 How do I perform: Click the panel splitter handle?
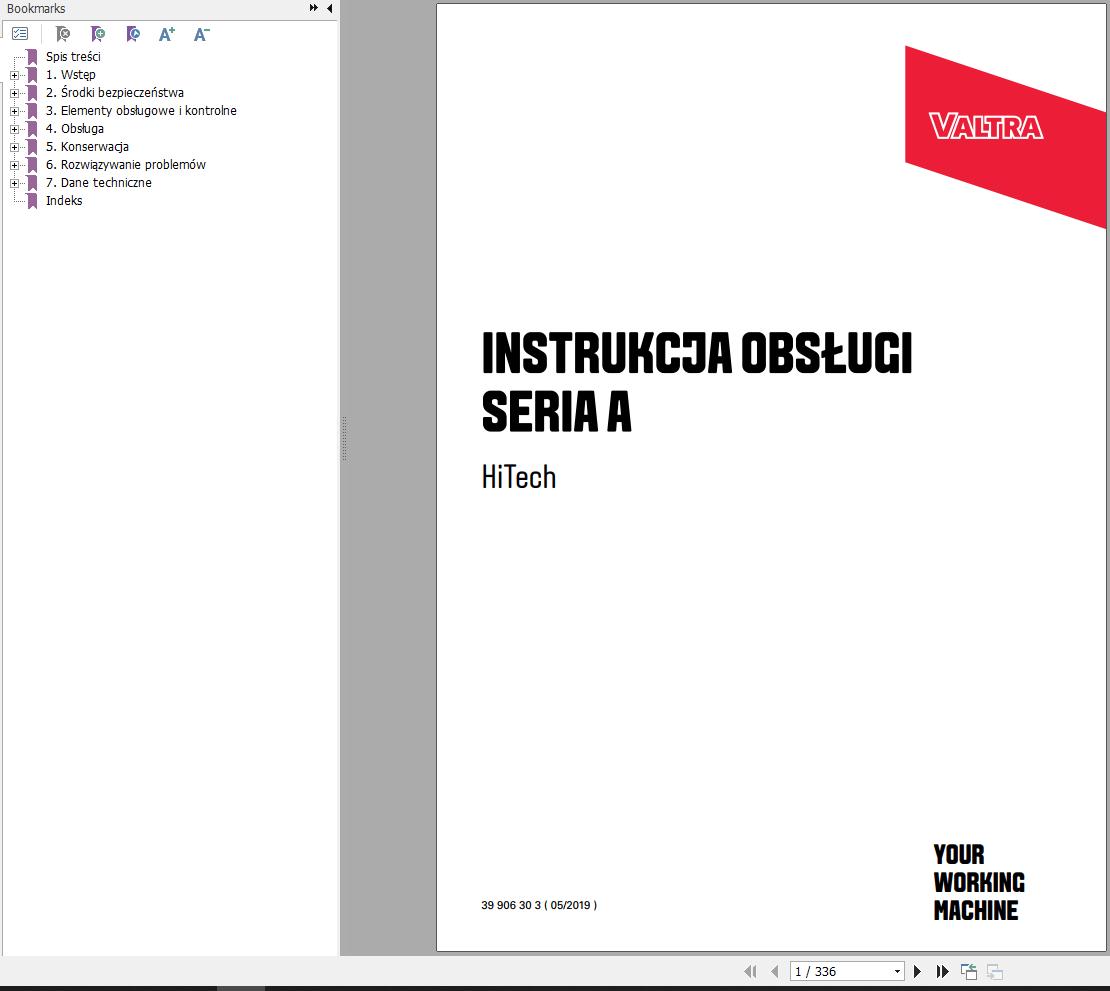344,439
